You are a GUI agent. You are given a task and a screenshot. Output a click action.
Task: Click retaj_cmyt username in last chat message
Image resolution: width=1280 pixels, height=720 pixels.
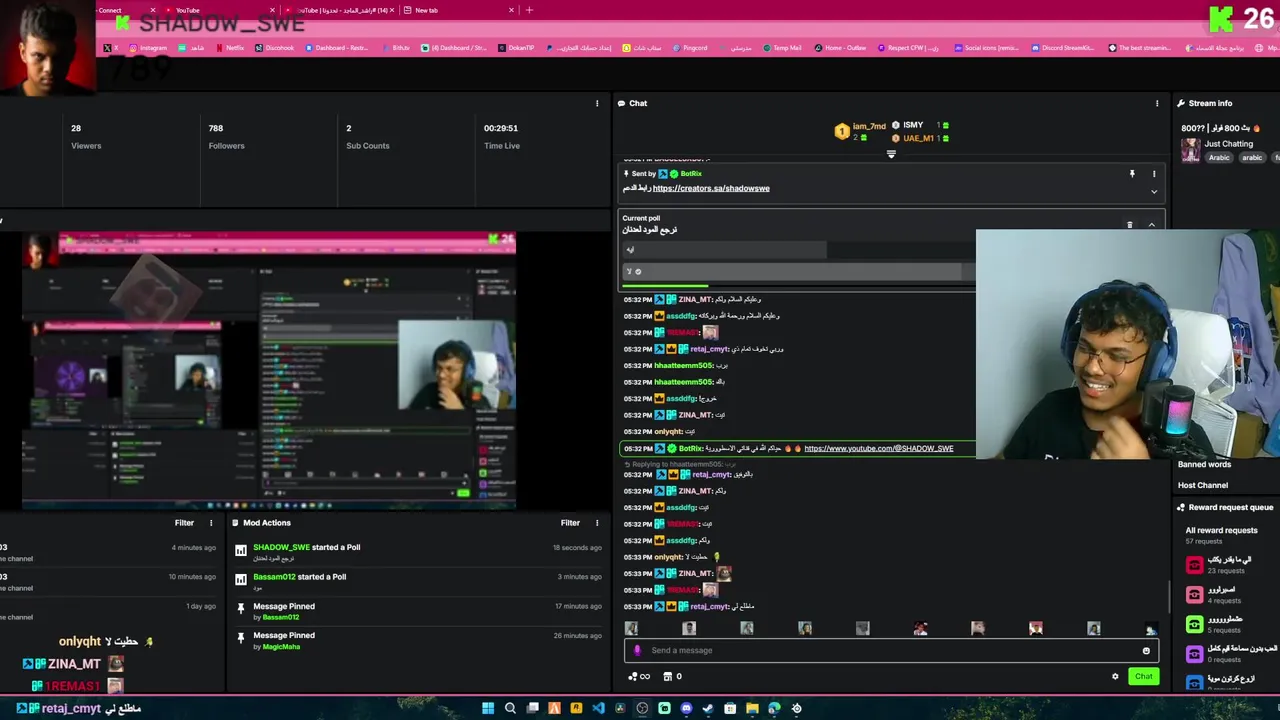(x=710, y=606)
